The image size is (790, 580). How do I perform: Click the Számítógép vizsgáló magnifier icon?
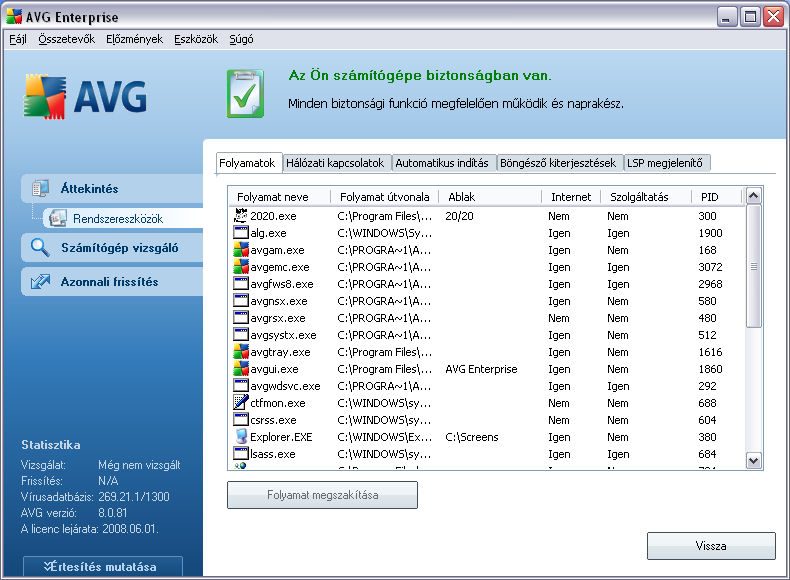40,247
